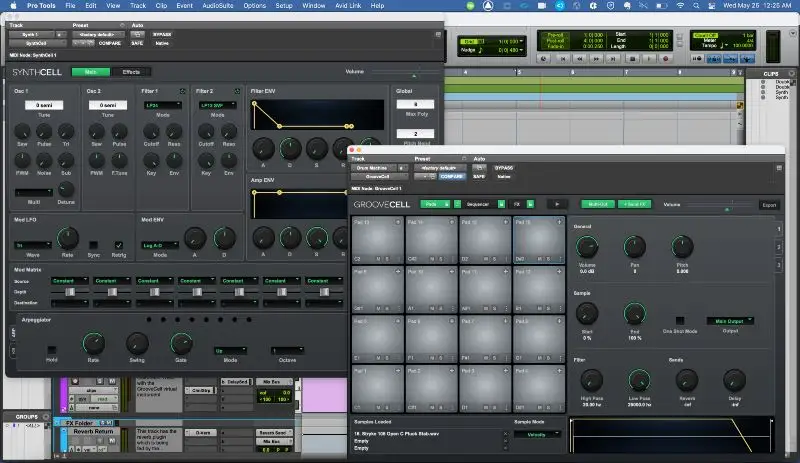
Task: Open the Arpeggiator Mode dropdown
Action: click(x=229, y=351)
